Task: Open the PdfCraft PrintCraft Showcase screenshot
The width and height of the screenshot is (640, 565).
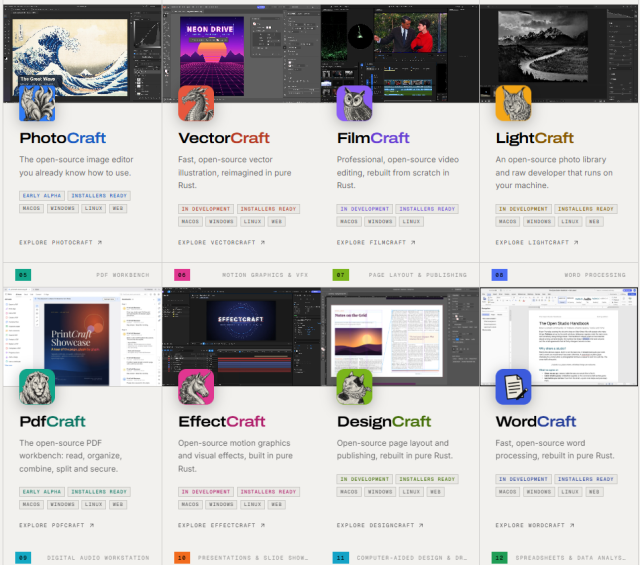Action: [x=82, y=337]
